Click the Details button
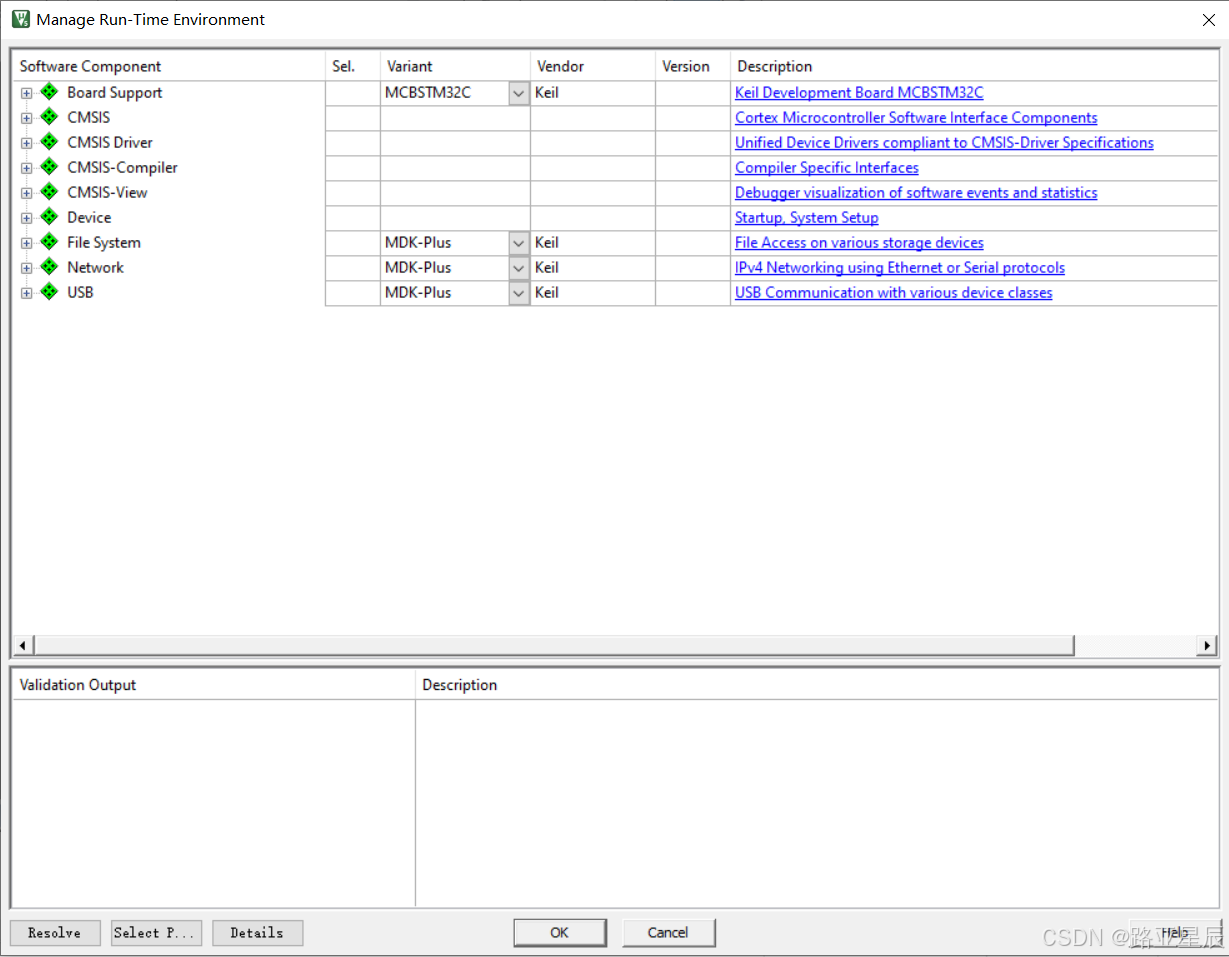 pos(257,933)
